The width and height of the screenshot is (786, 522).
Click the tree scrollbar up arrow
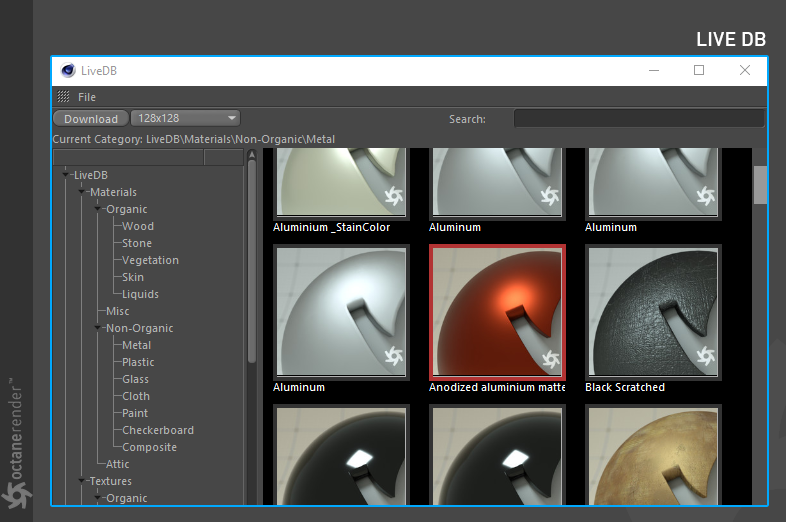coord(252,154)
